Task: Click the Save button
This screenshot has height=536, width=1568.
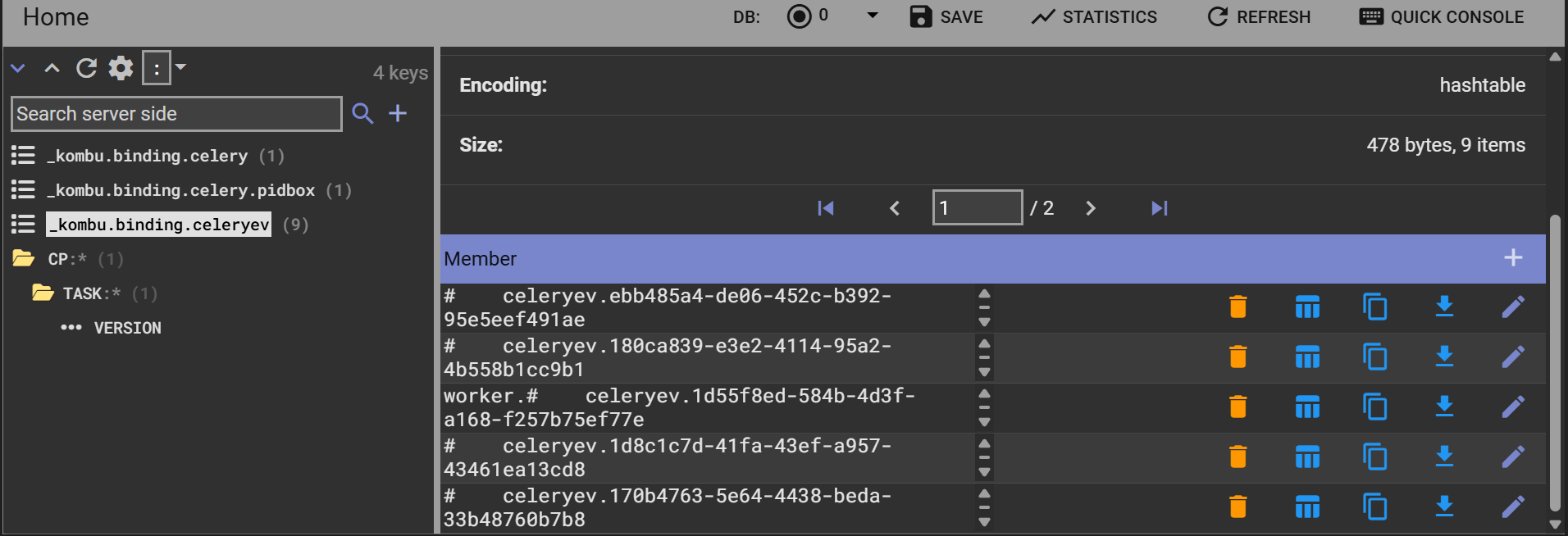Action: [946, 17]
